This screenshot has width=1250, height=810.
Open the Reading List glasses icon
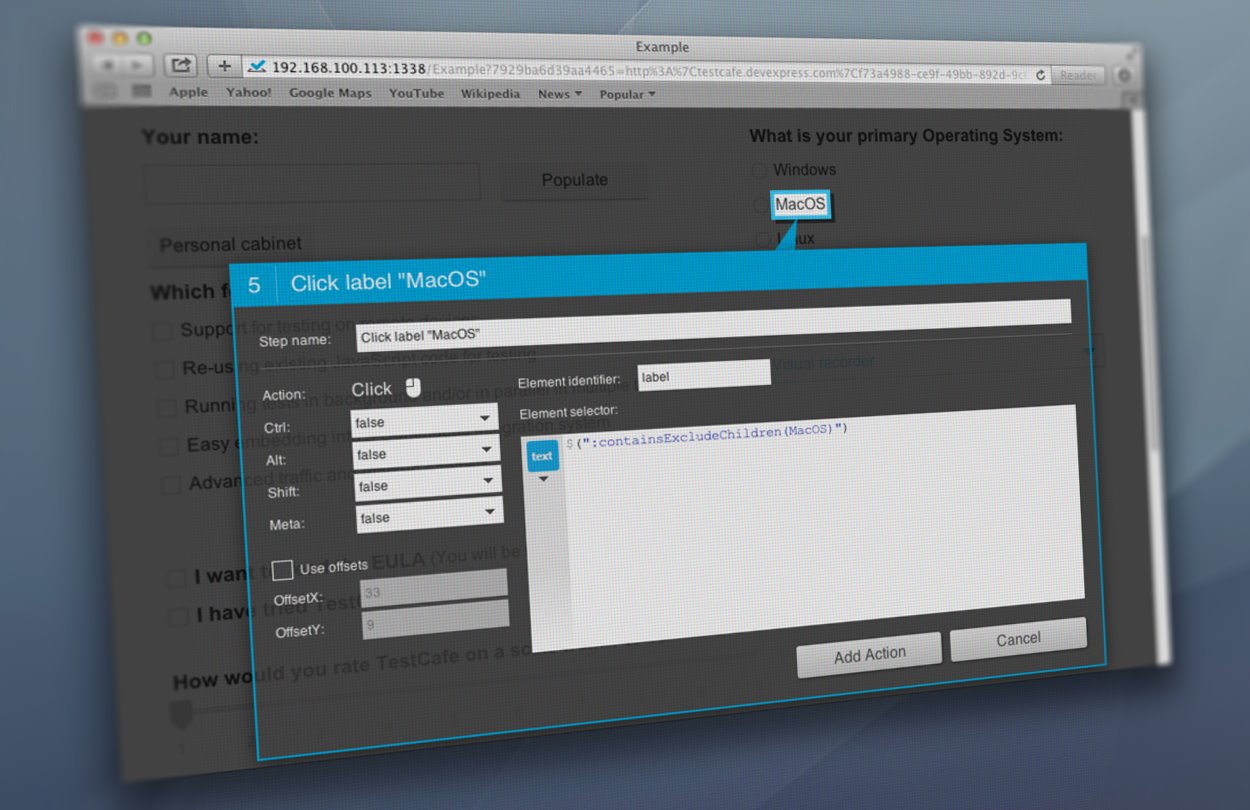click(x=107, y=89)
